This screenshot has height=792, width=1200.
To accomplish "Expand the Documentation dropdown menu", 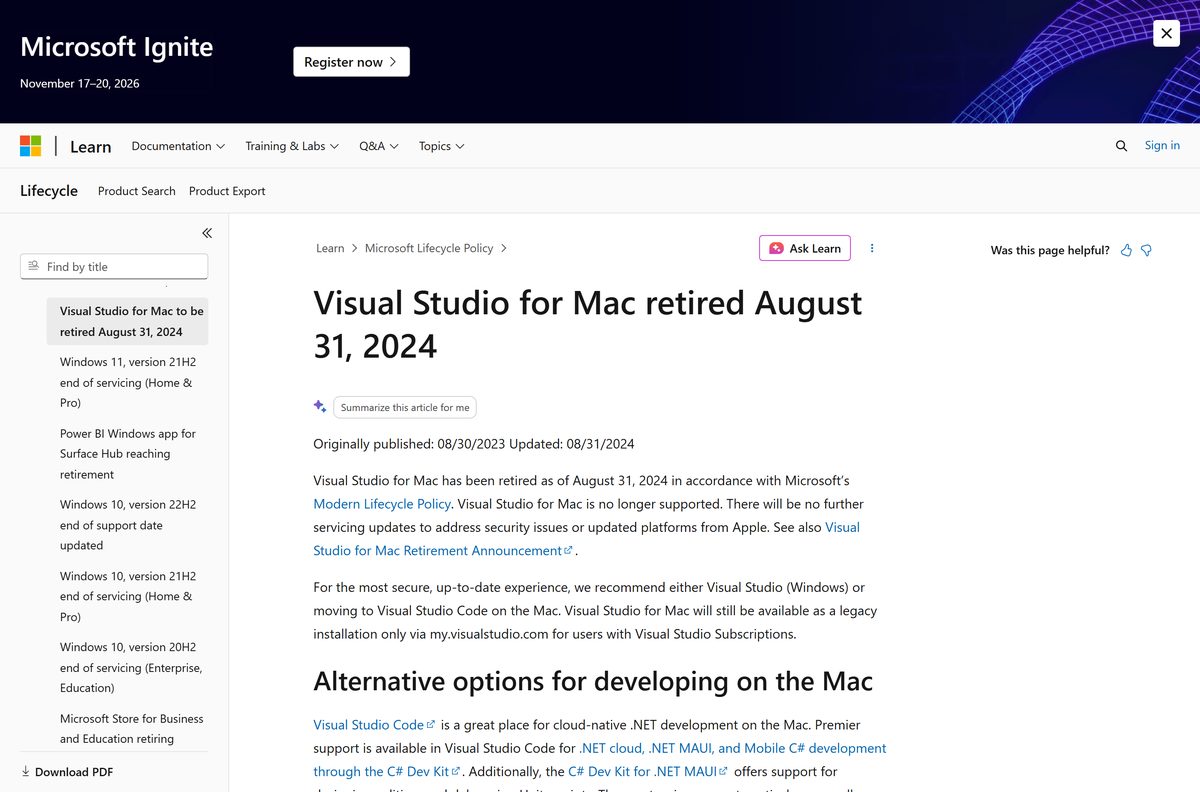I will tap(178, 146).
